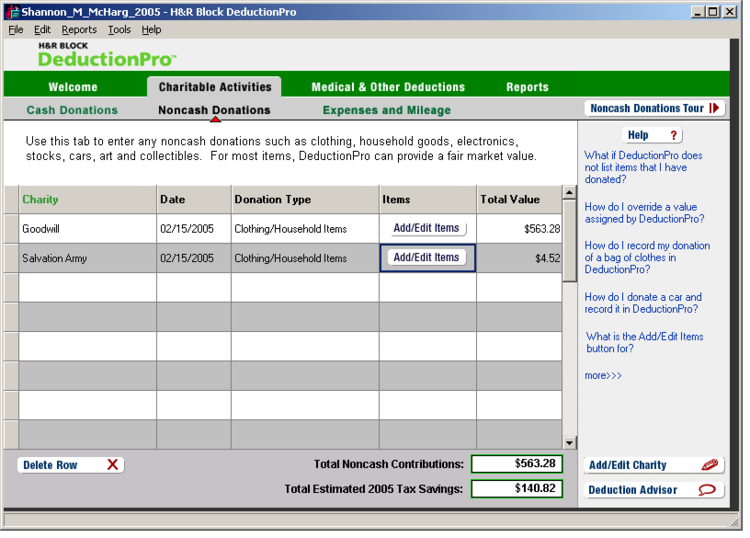The height and width of the screenshot is (538, 750).
Task: Click the Goodwill row selector handle
Action: pos(11,229)
